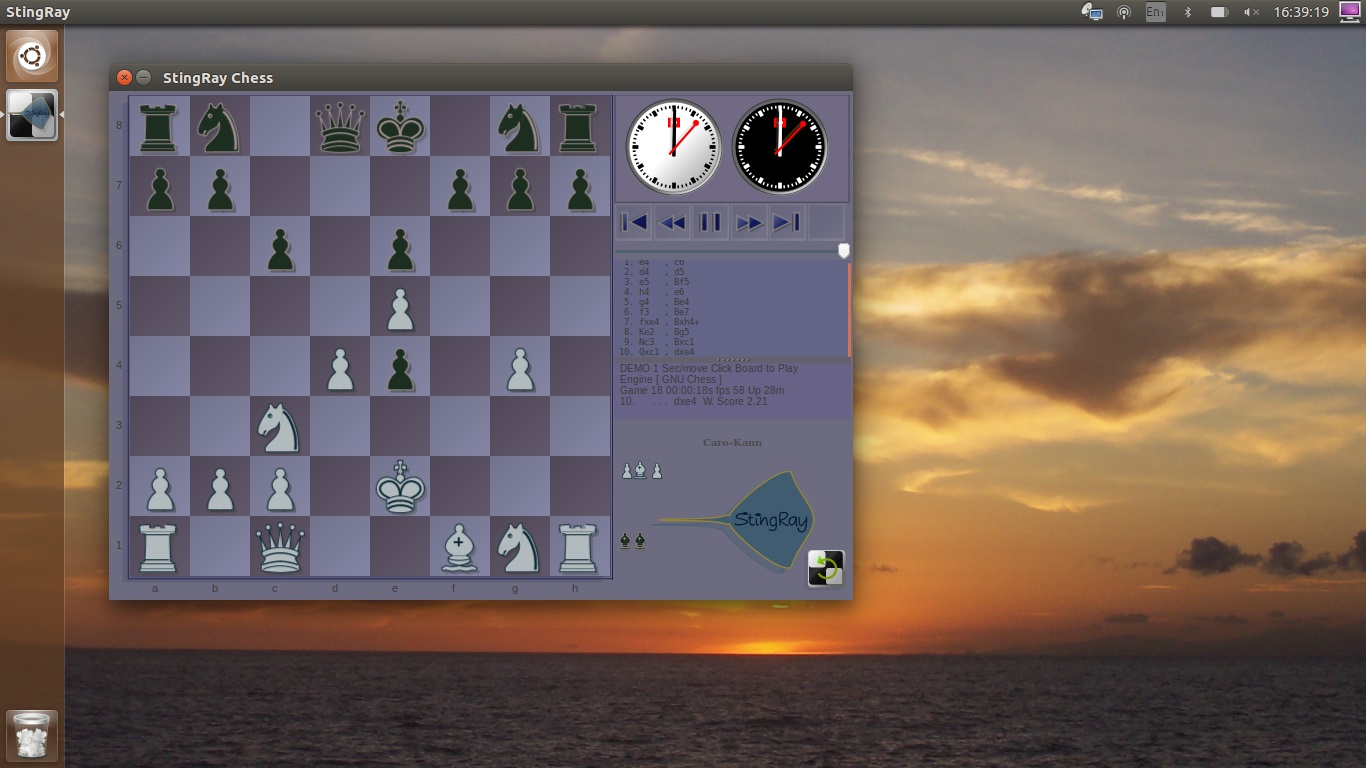Step forward with the fast-forward button
The width and height of the screenshot is (1366, 768).
[749, 222]
